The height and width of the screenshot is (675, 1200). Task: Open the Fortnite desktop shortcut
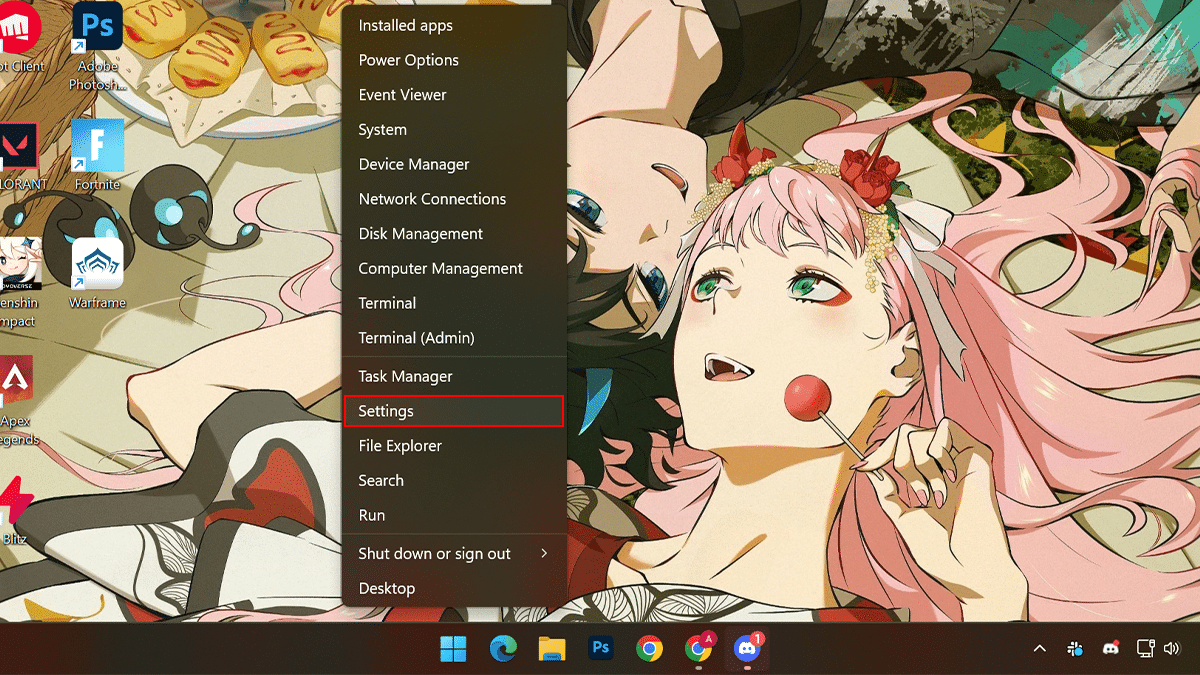(x=97, y=147)
